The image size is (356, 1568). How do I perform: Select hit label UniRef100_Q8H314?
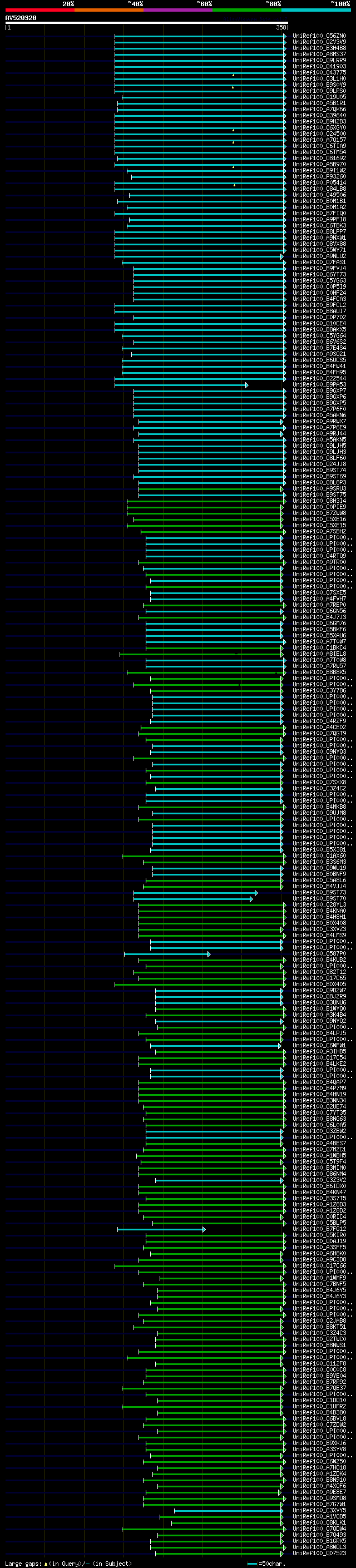click(319, 501)
